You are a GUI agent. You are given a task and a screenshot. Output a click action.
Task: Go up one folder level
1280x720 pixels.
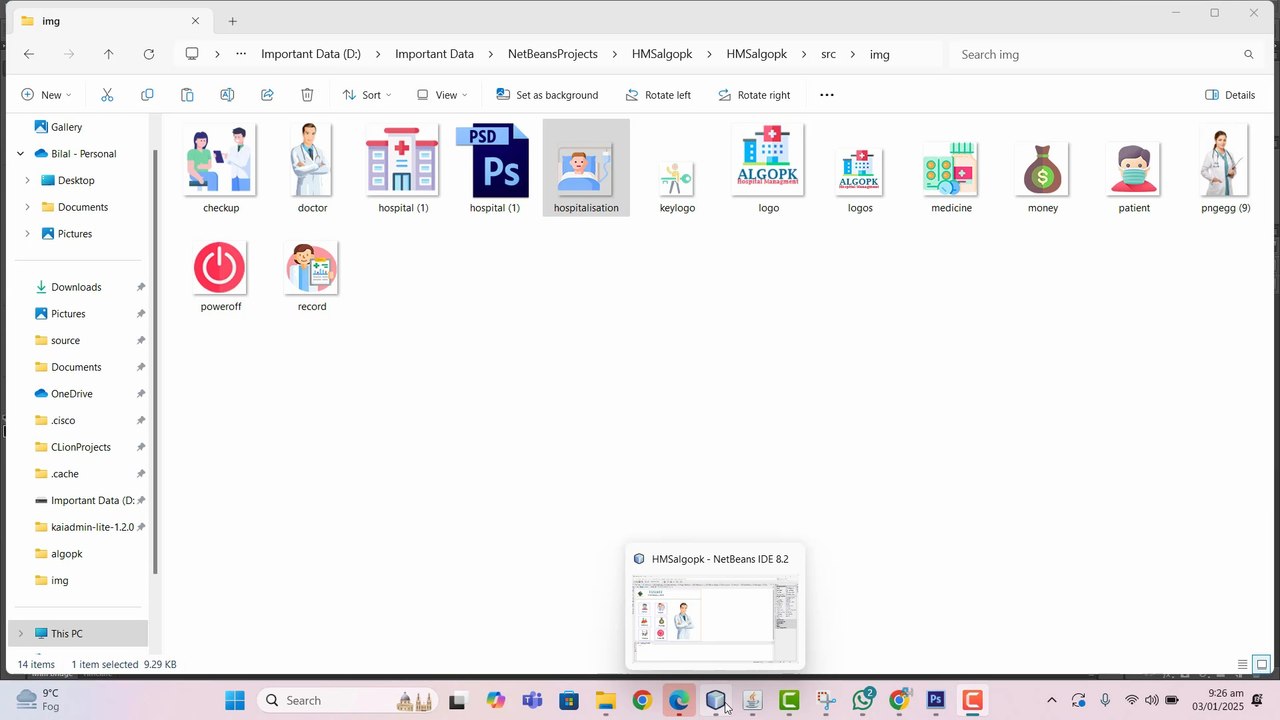click(x=108, y=54)
